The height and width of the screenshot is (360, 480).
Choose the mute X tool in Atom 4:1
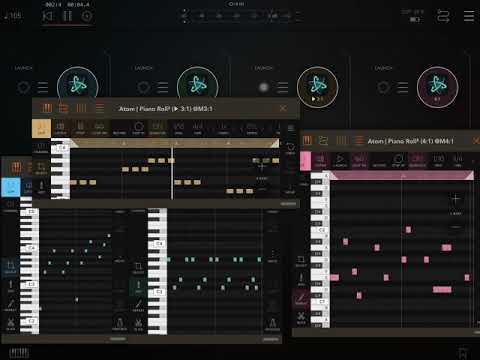click(301, 317)
